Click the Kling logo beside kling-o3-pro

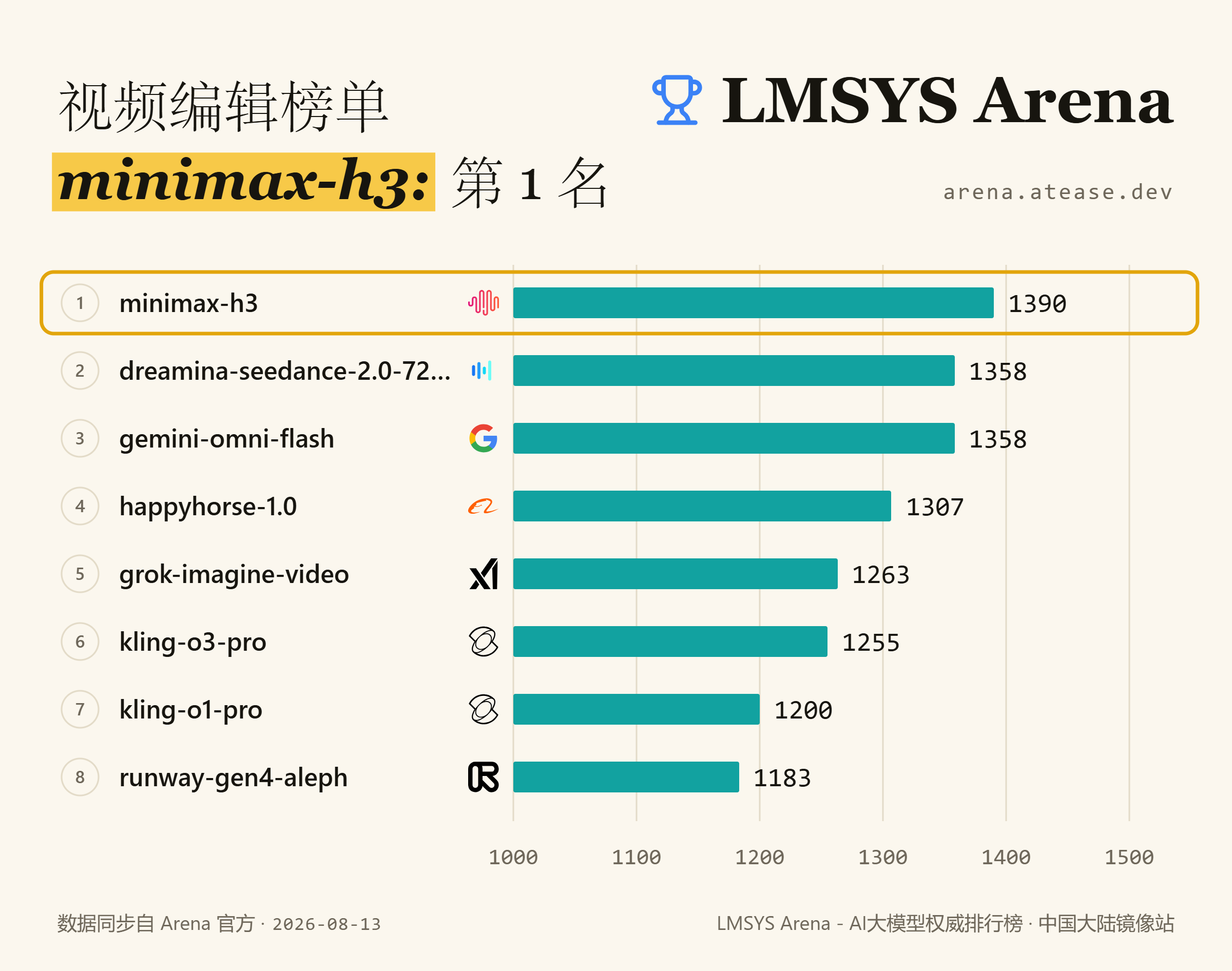click(x=483, y=642)
